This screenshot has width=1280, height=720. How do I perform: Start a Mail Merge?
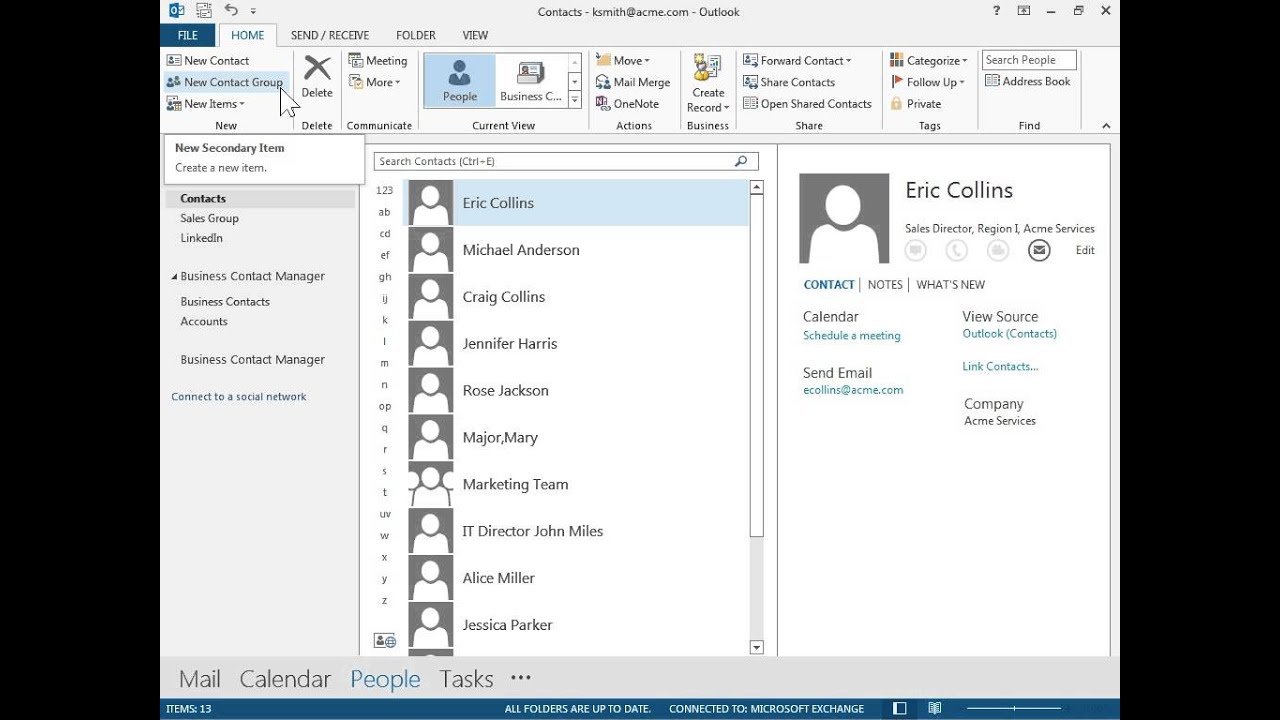point(633,82)
